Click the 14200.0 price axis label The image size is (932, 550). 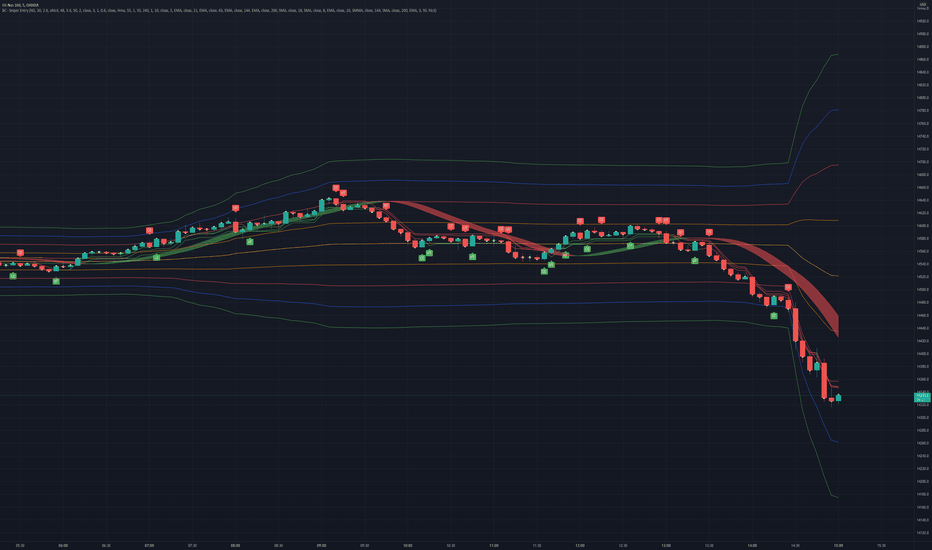click(x=922, y=482)
